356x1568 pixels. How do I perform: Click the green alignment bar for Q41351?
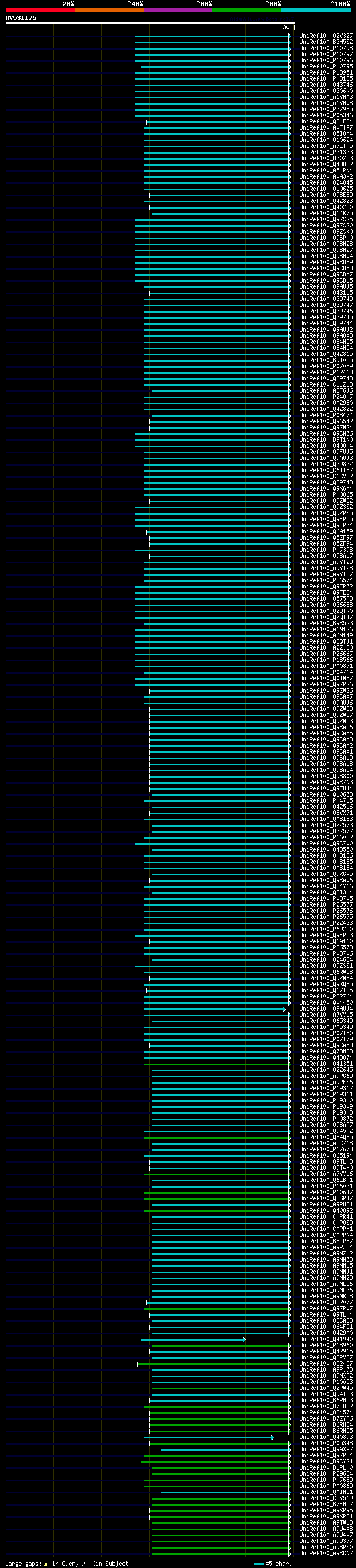coord(217,1064)
